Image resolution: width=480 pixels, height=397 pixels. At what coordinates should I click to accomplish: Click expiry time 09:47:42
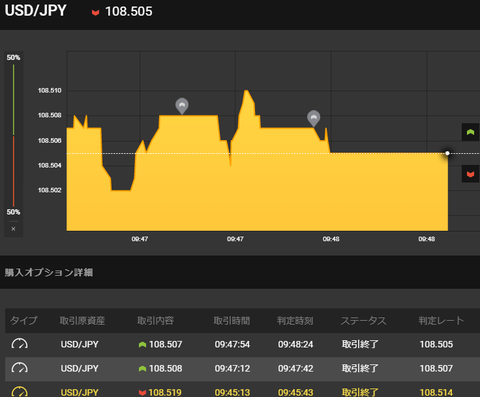pos(296,368)
